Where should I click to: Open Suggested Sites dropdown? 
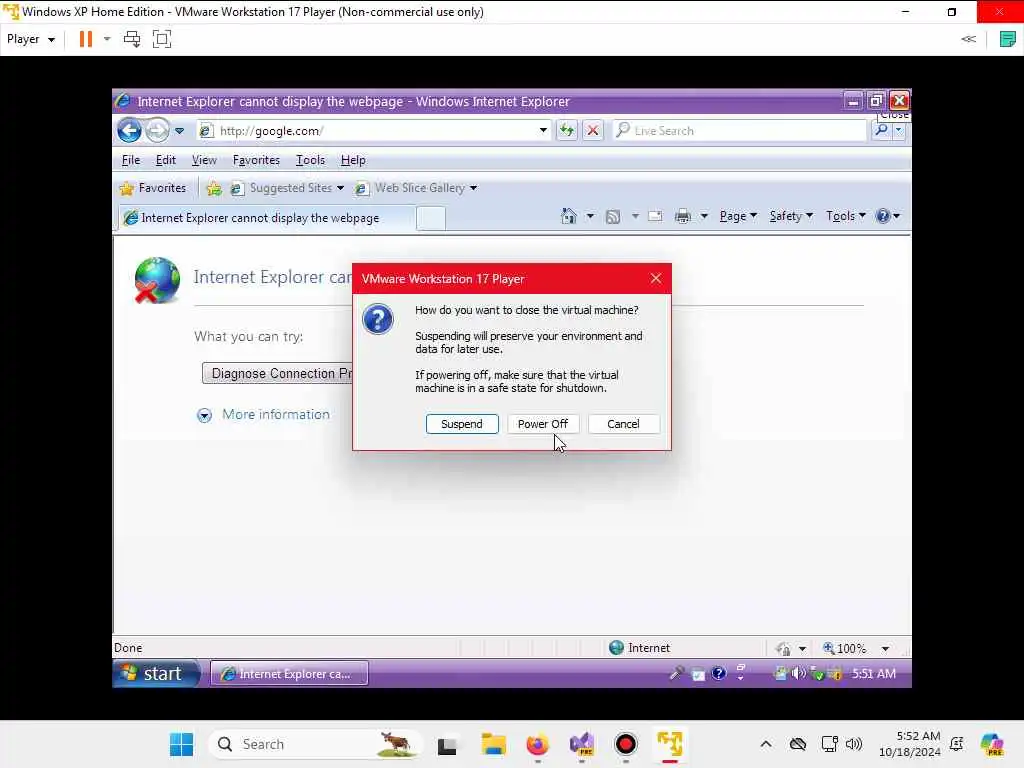click(287, 188)
